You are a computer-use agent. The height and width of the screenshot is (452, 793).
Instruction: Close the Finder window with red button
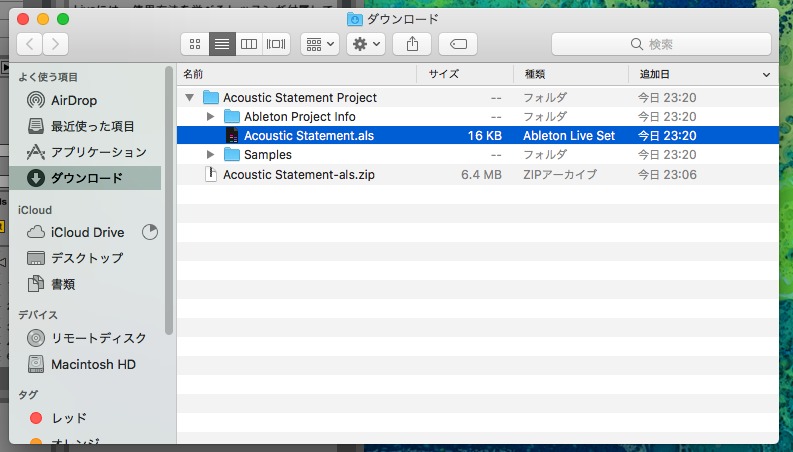pos(23,19)
